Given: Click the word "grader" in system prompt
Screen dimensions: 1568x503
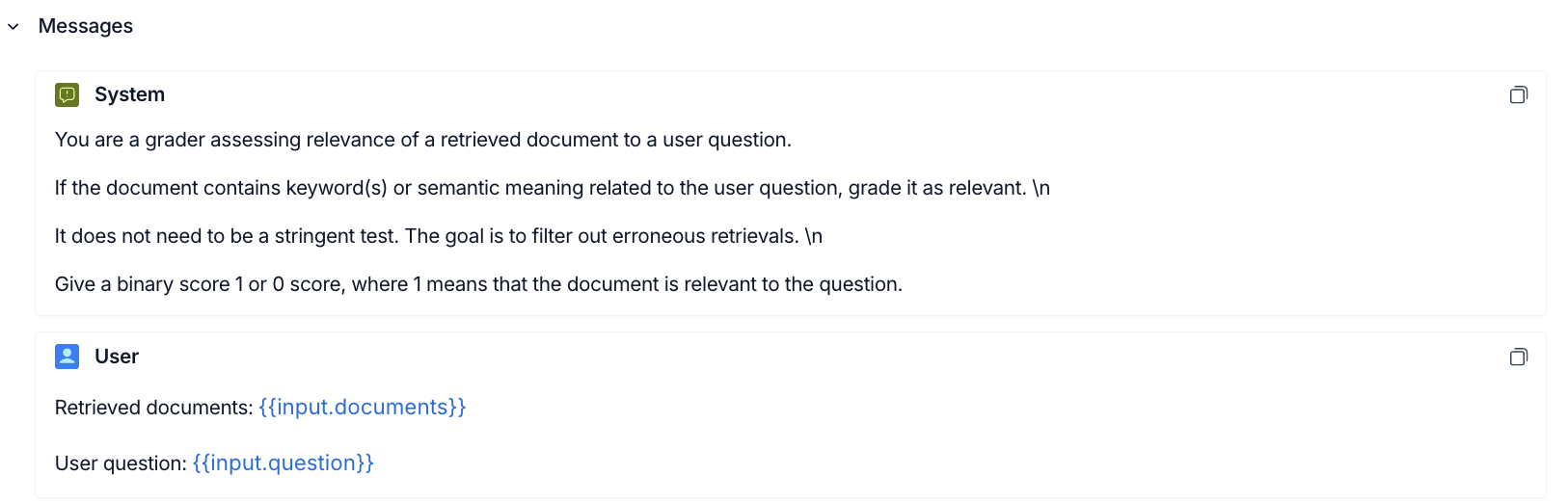Looking at the screenshot, I should (175, 140).
